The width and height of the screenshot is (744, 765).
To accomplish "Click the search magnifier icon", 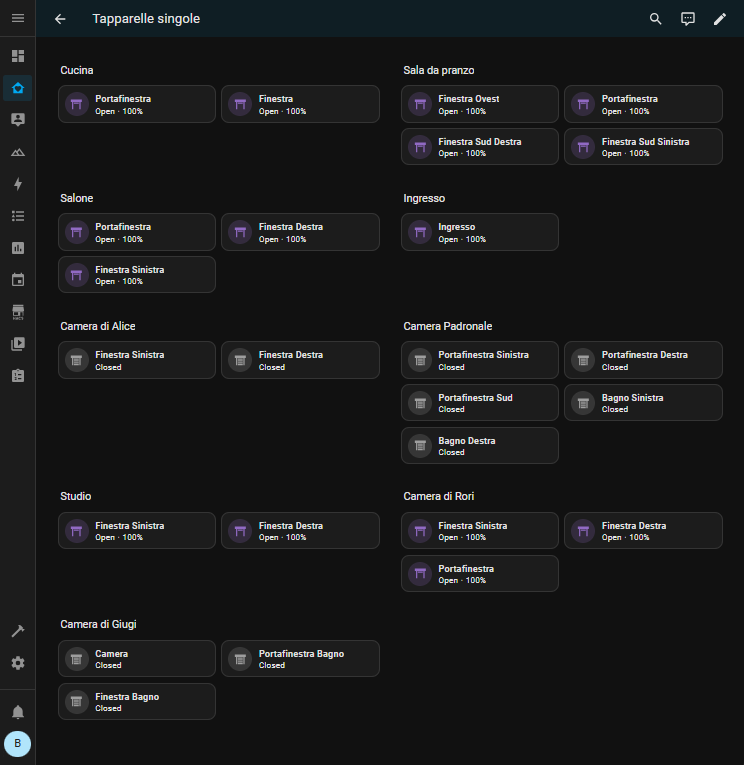I will pyautogui.click(x=656, y=19).
